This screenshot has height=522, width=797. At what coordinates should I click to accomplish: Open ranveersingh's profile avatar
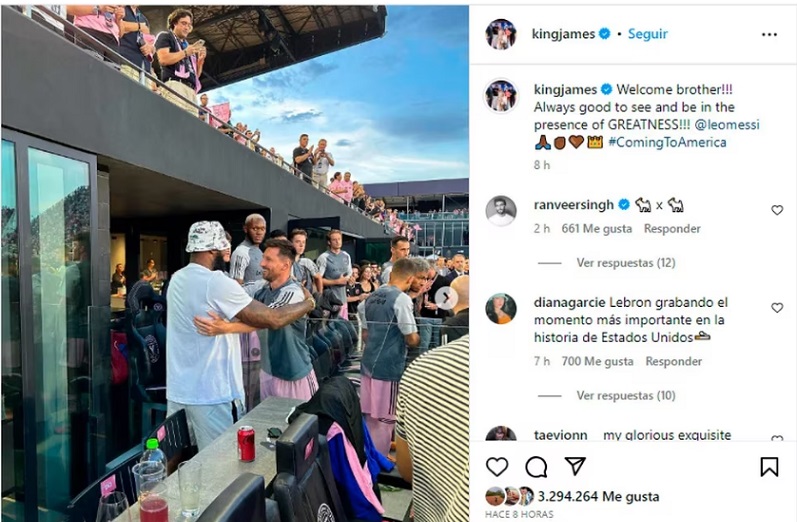click(501, 210)
